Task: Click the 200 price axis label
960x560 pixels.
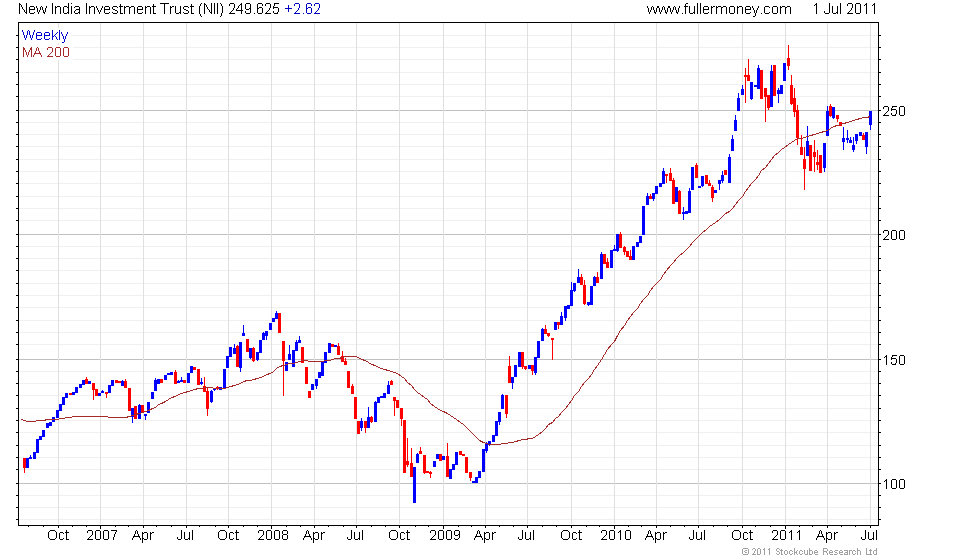Action: tap(894, 235)
